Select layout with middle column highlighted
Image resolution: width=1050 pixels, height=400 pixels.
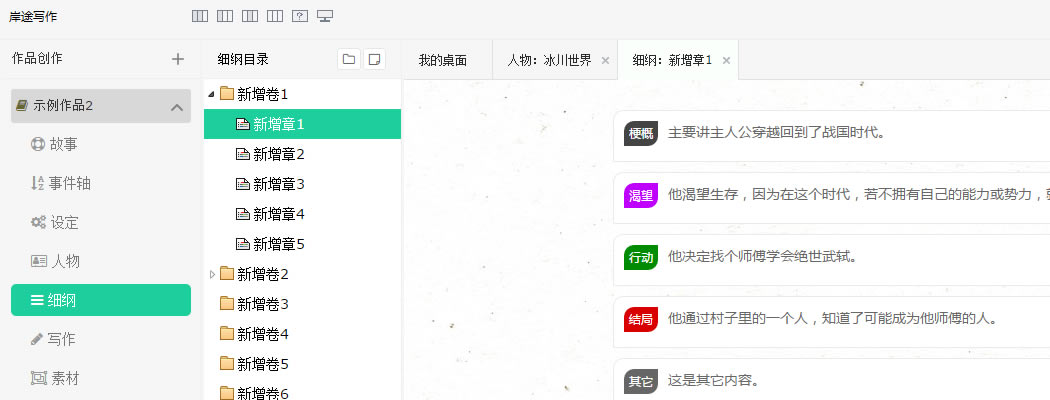tap(250, 16)
